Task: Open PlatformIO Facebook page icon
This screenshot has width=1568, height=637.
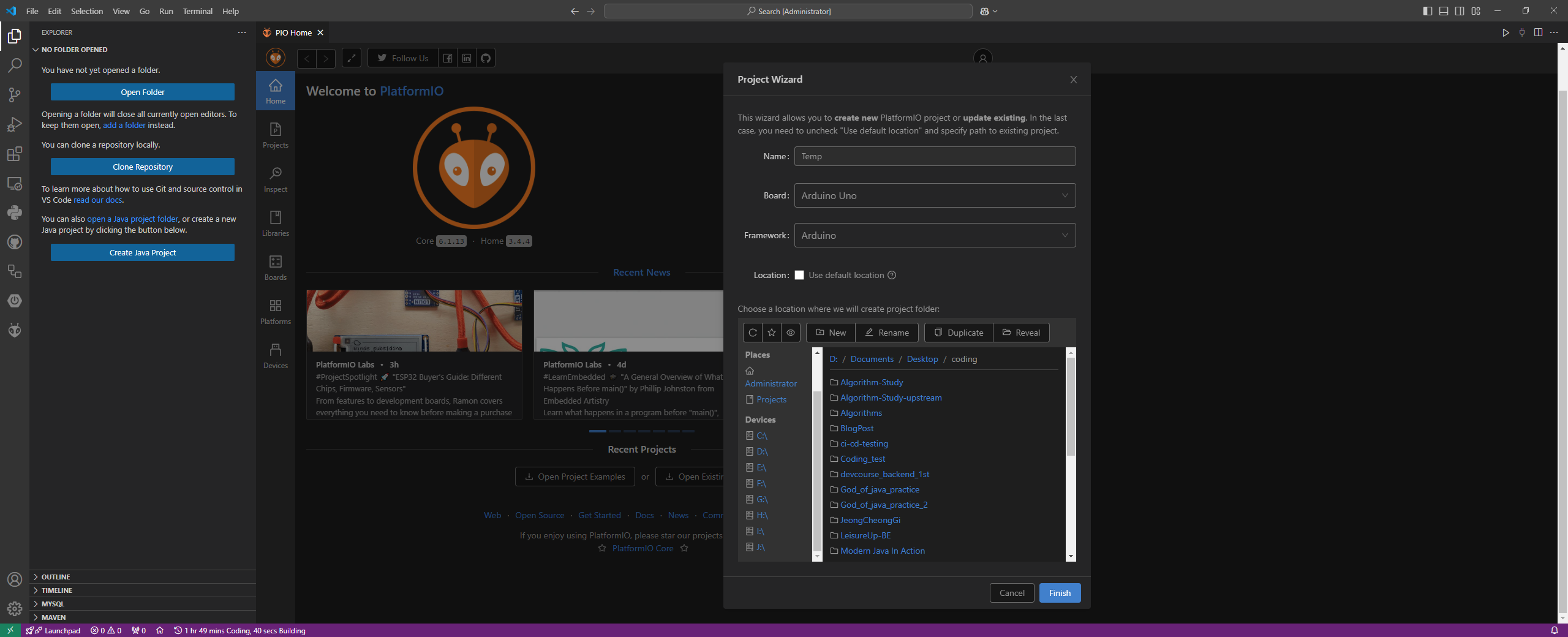Action: pyautogui.click(x=448, y=58)
